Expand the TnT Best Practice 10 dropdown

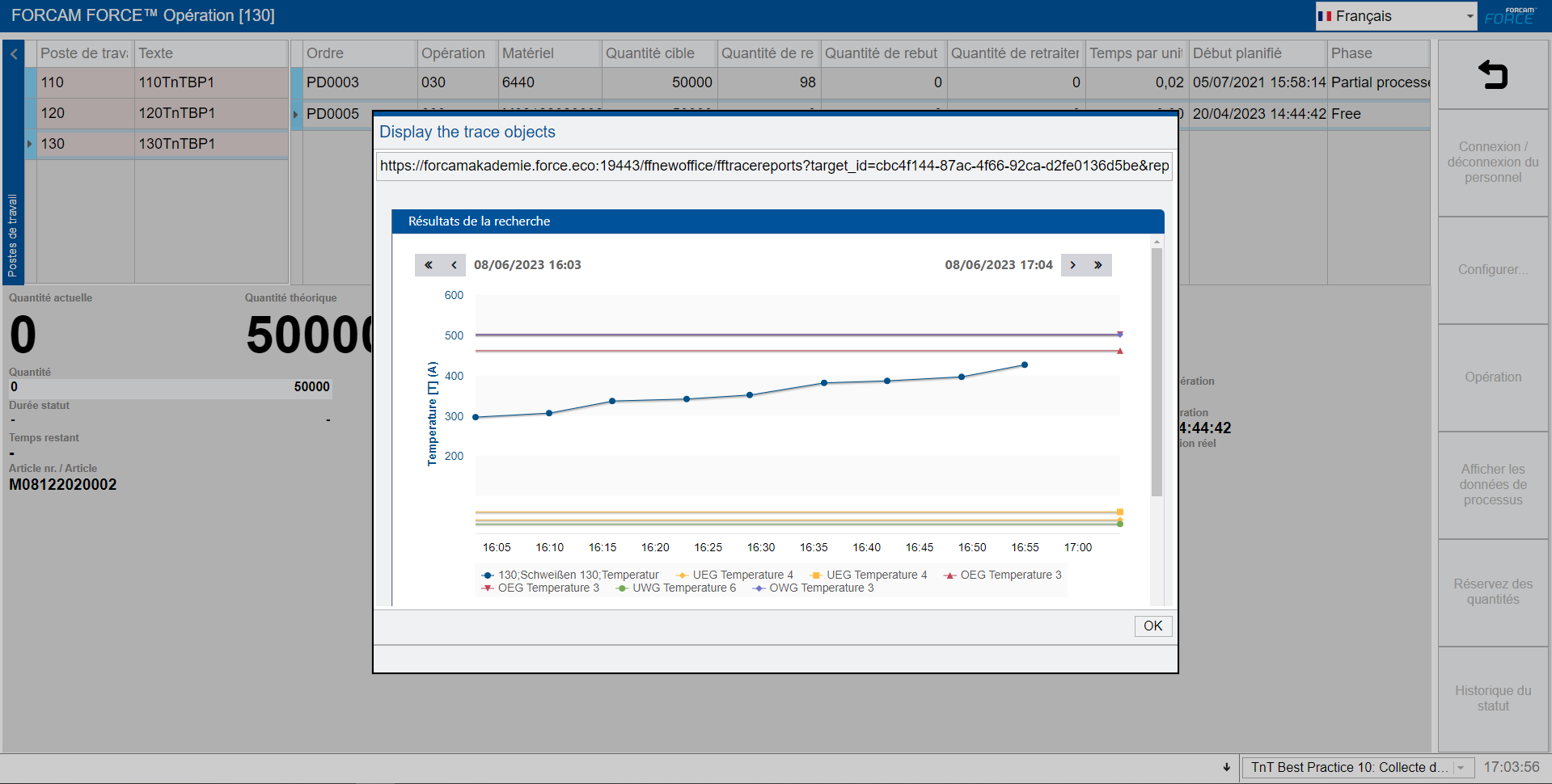[x=1461, y=768]
